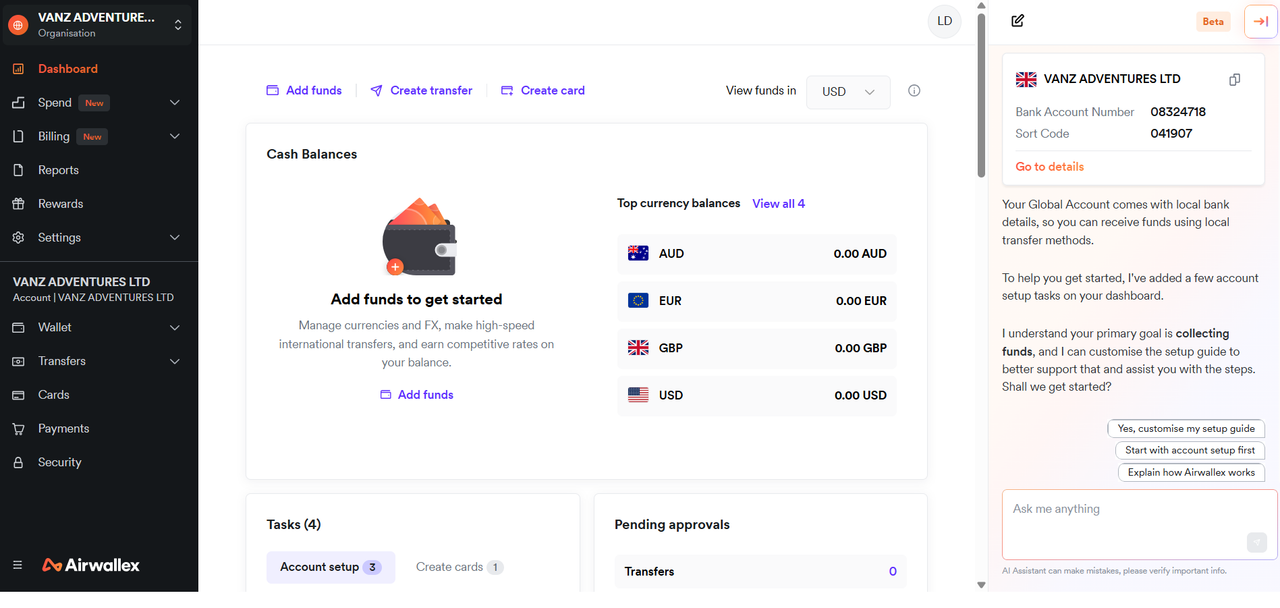The image size is (1280, 608).
Task: Expand the Spend menu chevron
Action: tap(175, 103)
